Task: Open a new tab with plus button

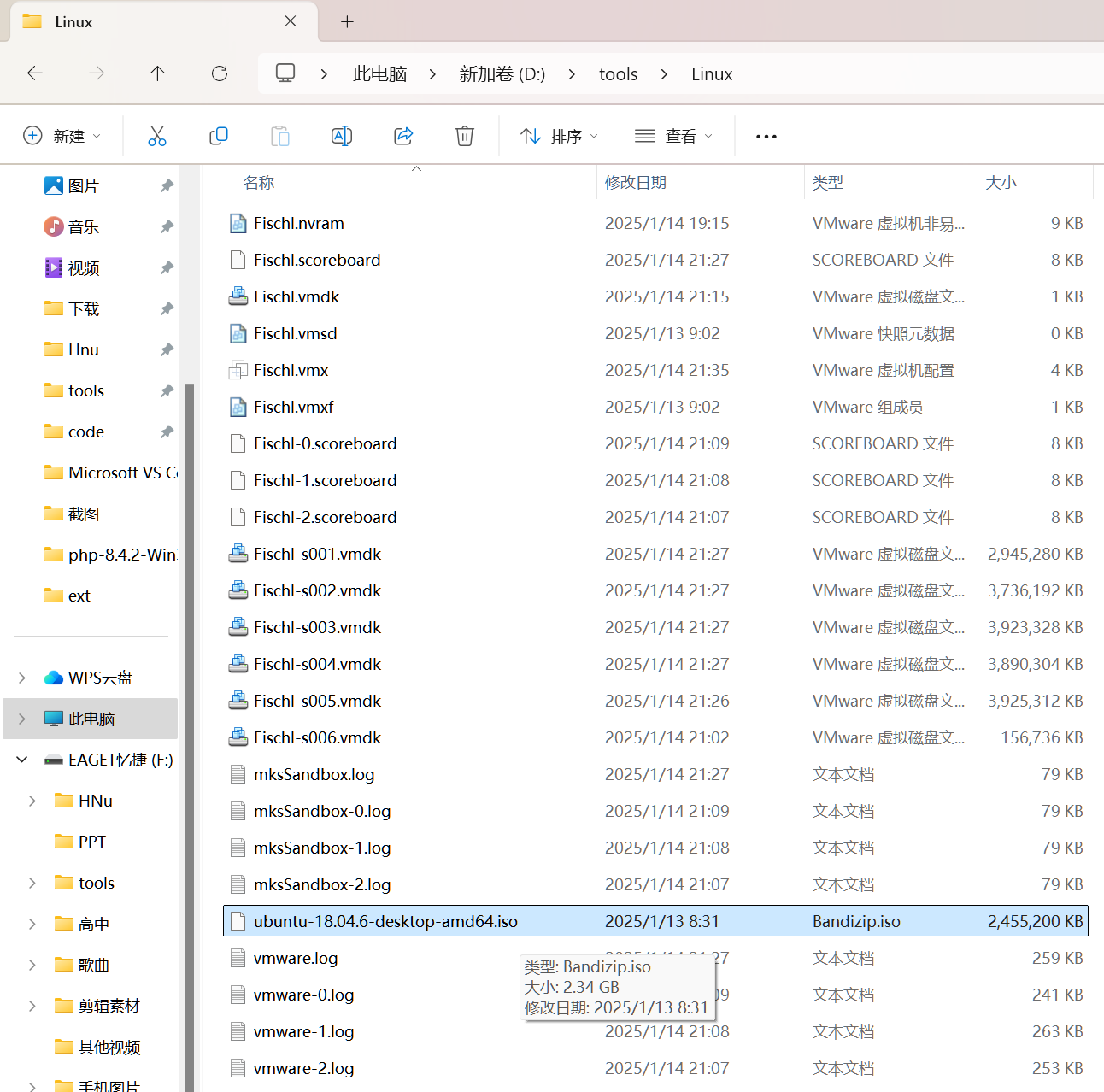Action: 347,22
